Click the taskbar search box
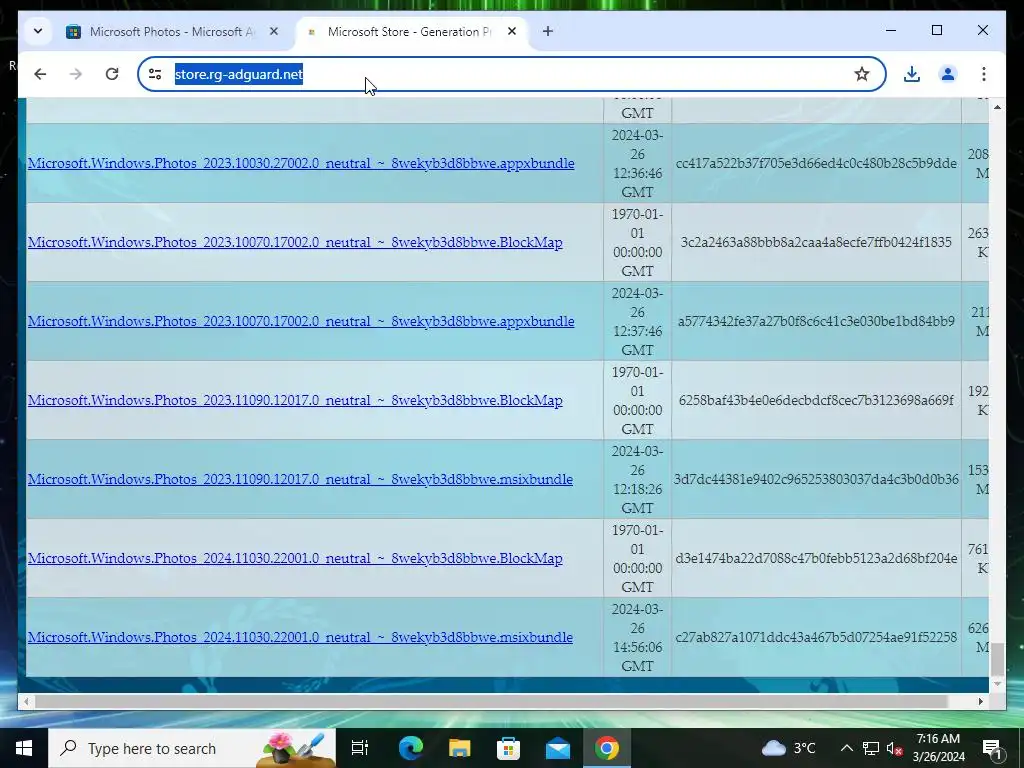1024x768 pixels. (x=192, y=748)
